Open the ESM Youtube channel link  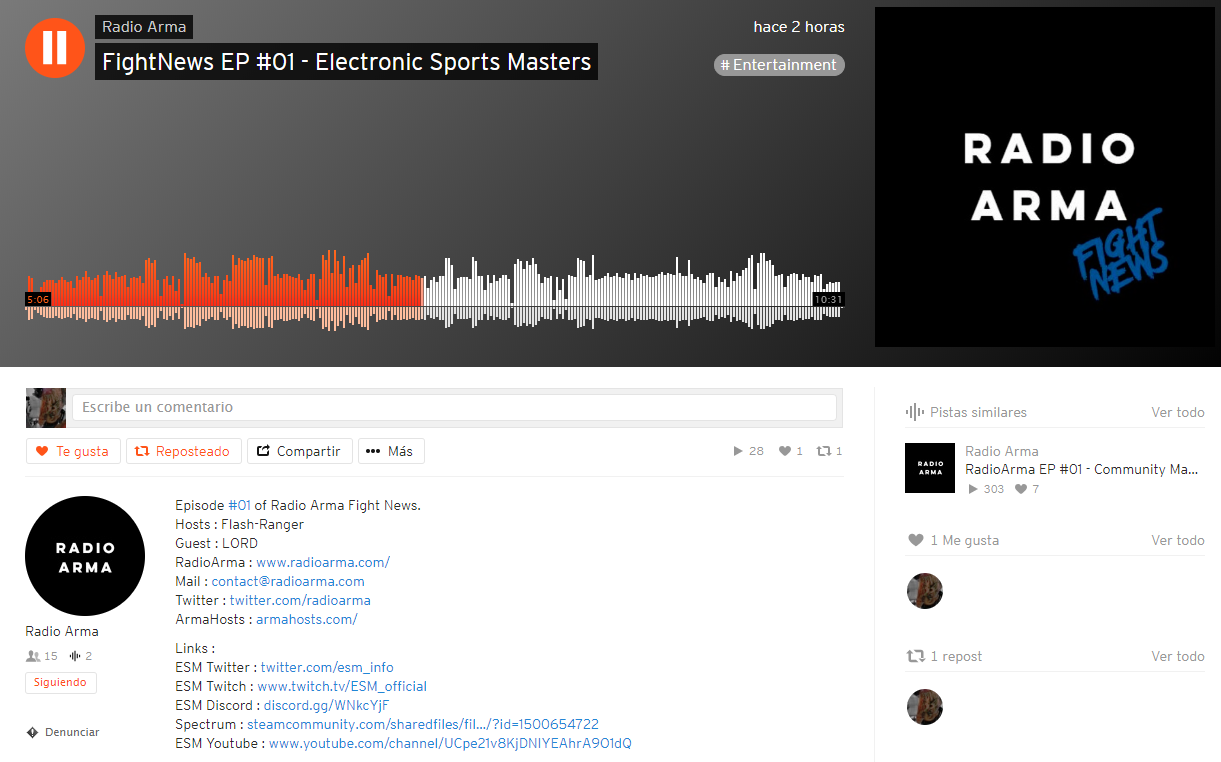450,743
